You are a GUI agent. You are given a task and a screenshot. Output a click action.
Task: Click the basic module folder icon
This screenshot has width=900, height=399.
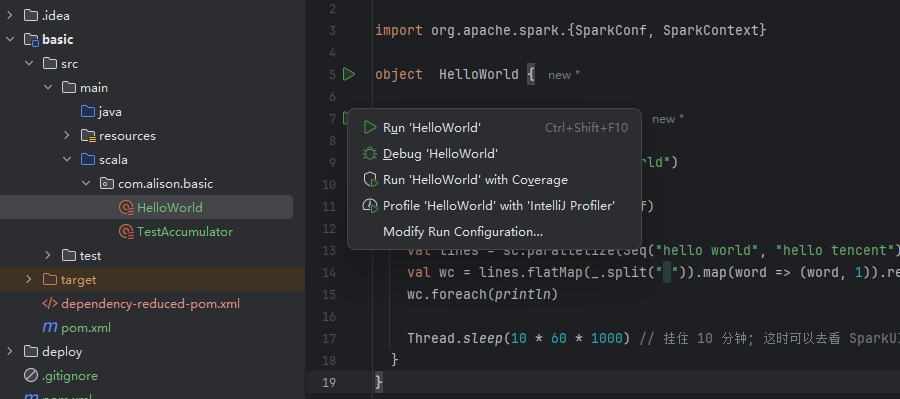31,40
